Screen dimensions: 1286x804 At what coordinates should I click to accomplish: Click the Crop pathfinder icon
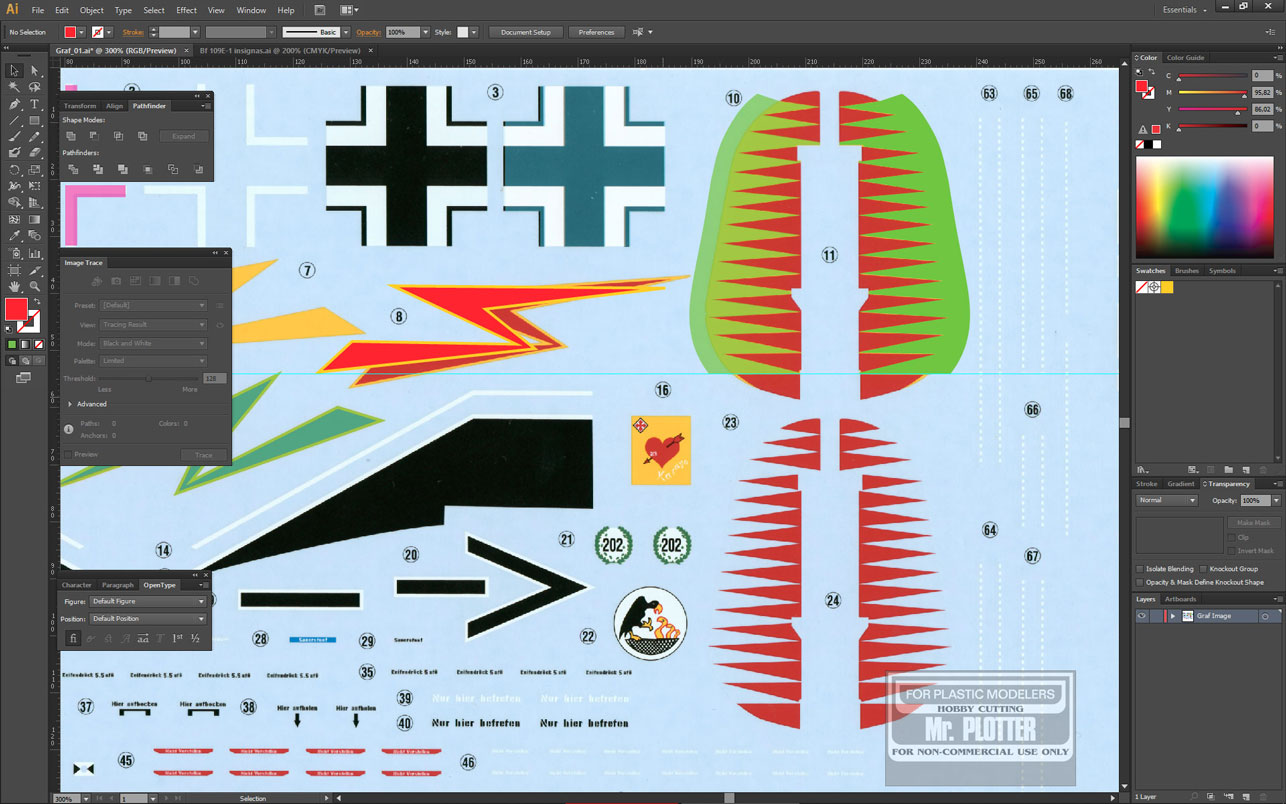(x=147, y=170)
